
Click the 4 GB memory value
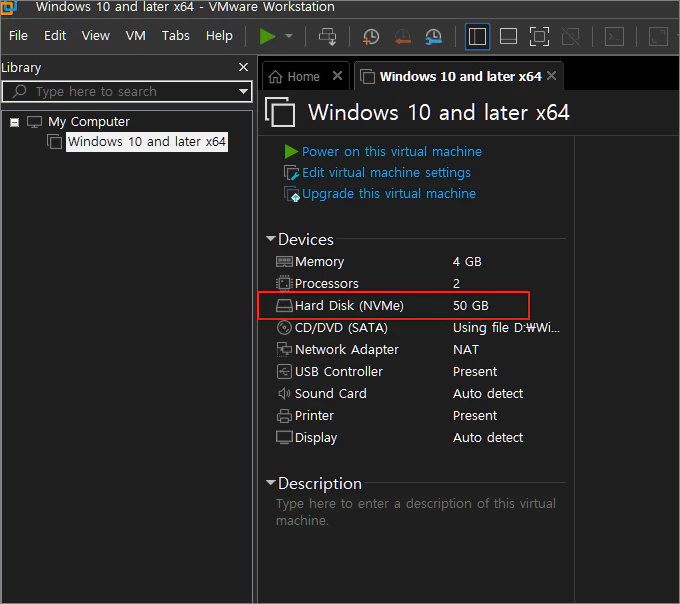[467, 261]
